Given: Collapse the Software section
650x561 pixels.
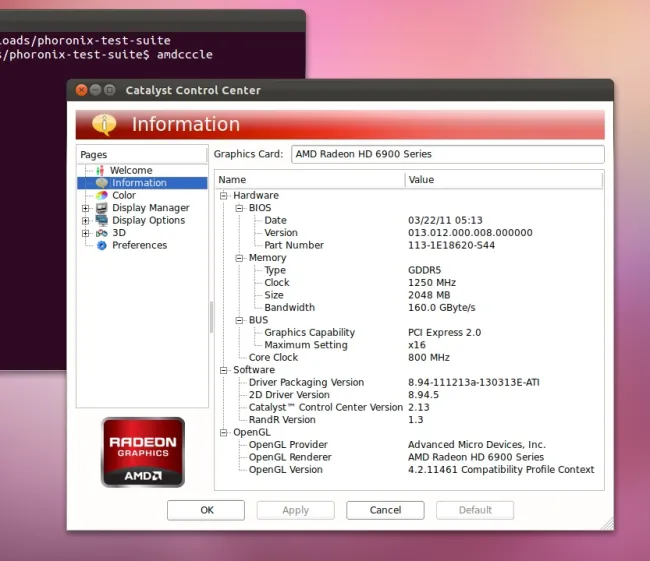Looking at the screenshot, I should (223, 370).
